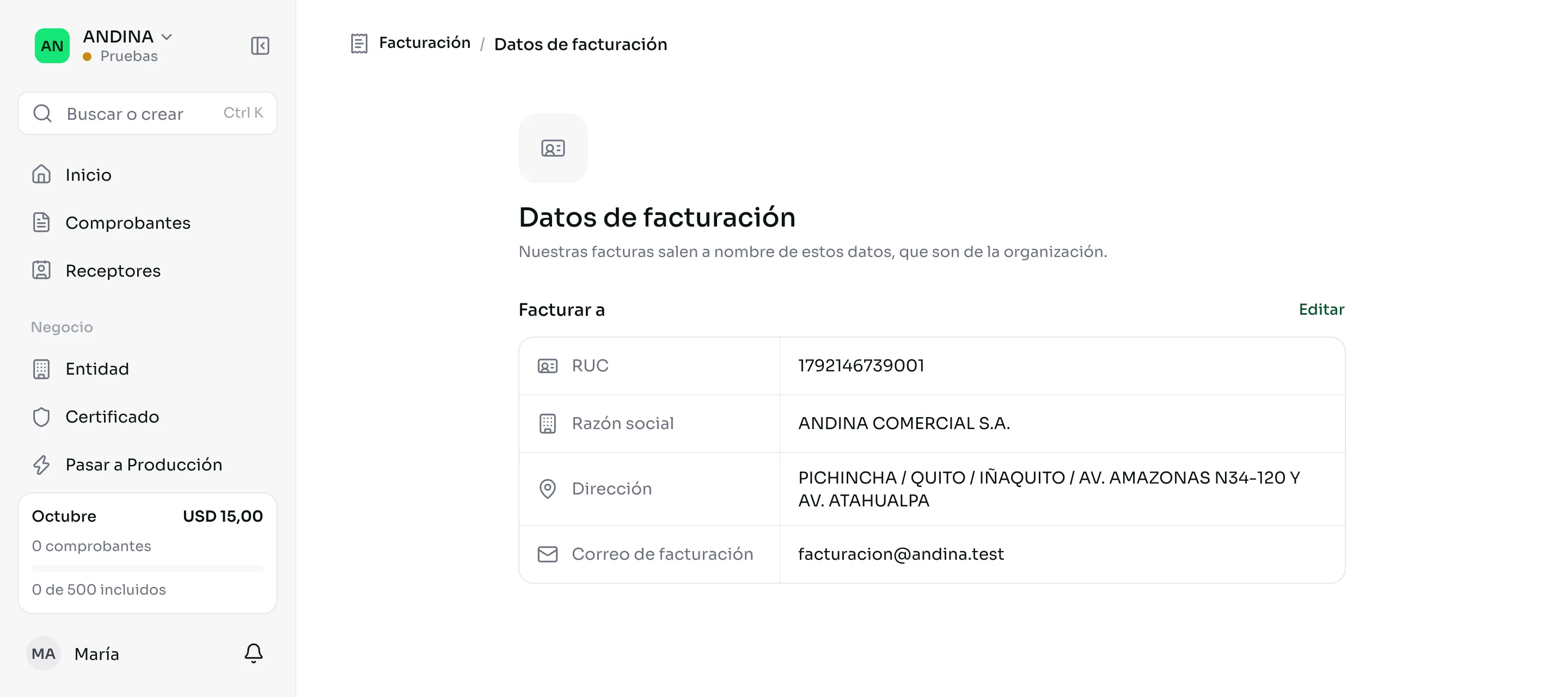Click the 0 de 500 incluidos text
The height and width of the screenshot is (697, 1568).
99,589
